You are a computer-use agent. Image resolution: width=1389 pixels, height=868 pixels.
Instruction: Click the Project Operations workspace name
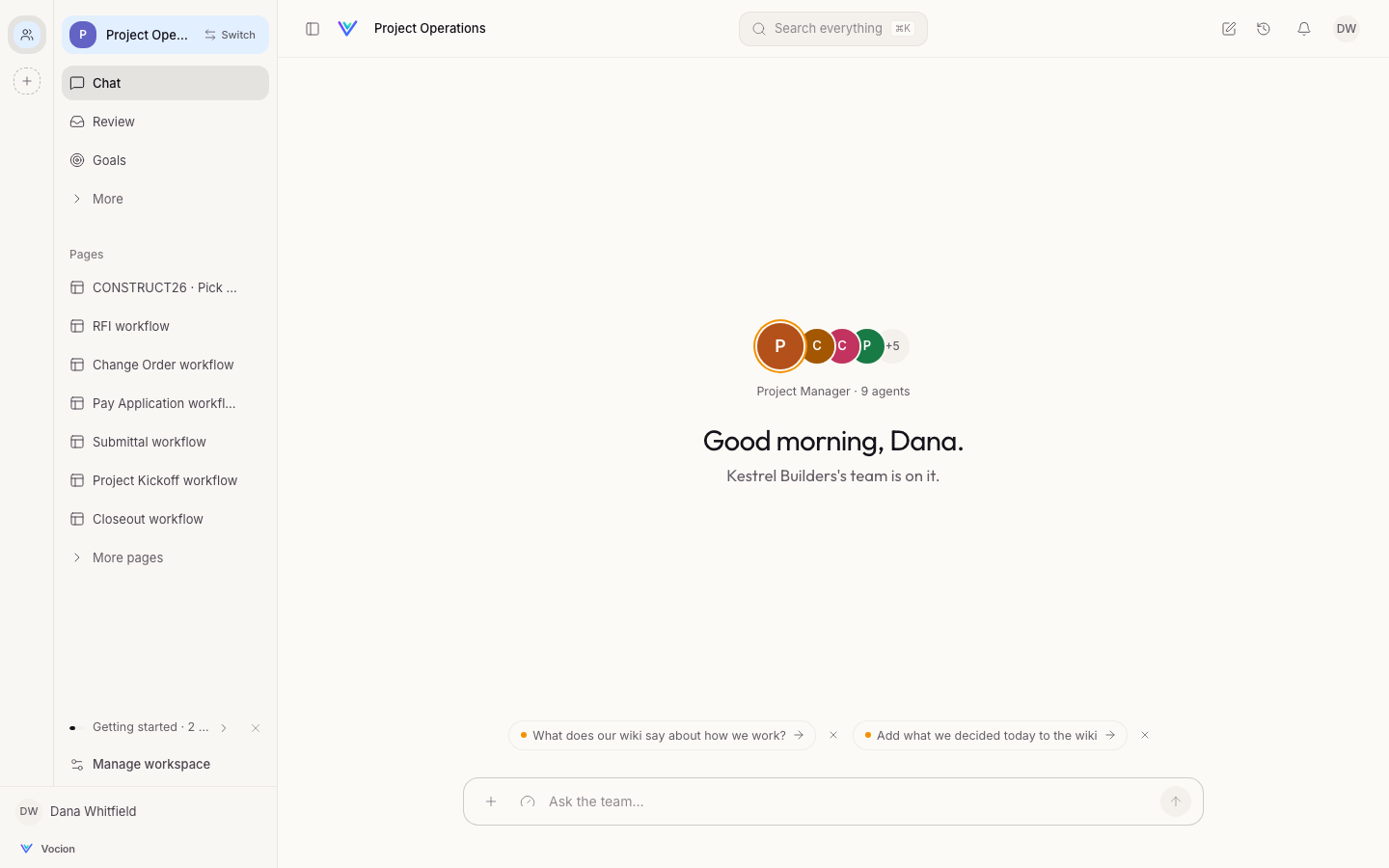click(x=147, y=35)
